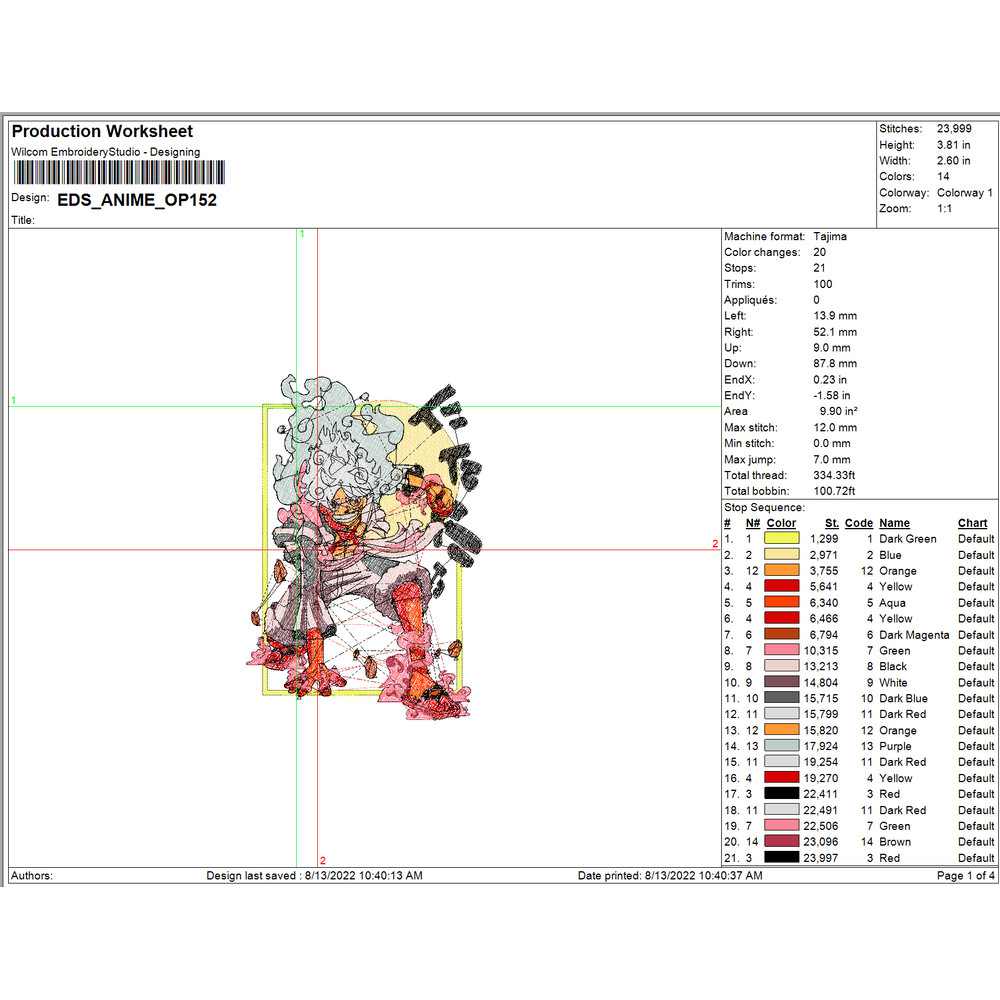Select the design name EDS_ANIME_OP152
This screenshot has height=1000, width=1000.
137,199
